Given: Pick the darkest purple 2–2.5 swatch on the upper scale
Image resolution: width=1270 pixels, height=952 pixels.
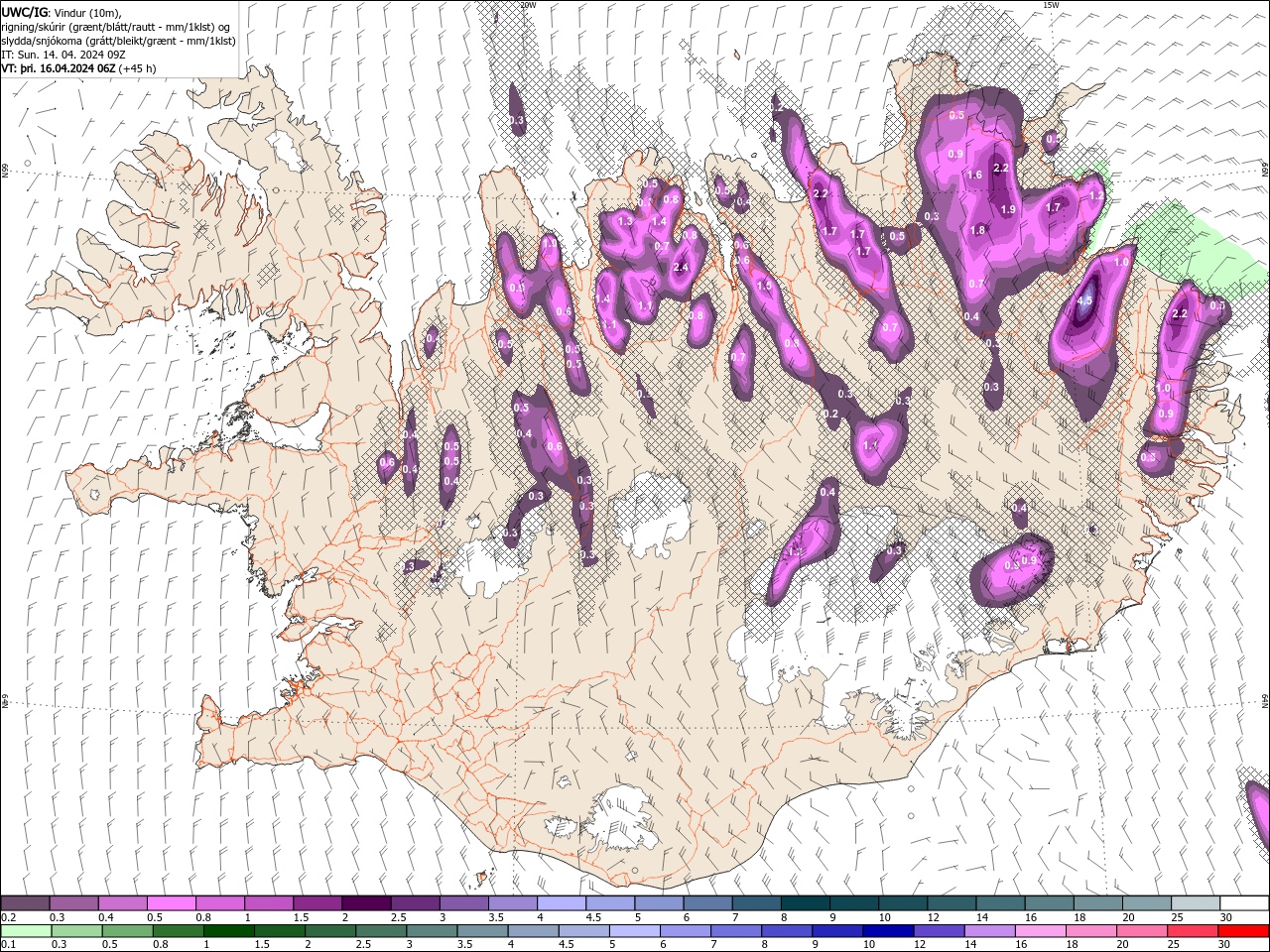Looking at the screenshot, I should pos(365,903).
